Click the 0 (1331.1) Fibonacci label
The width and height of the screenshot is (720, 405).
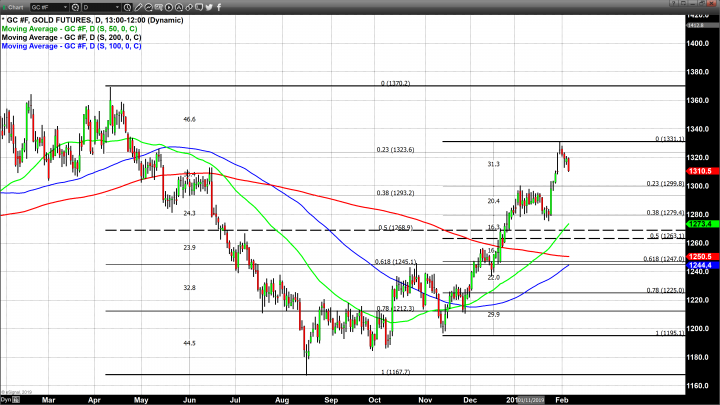pos(669,139)
